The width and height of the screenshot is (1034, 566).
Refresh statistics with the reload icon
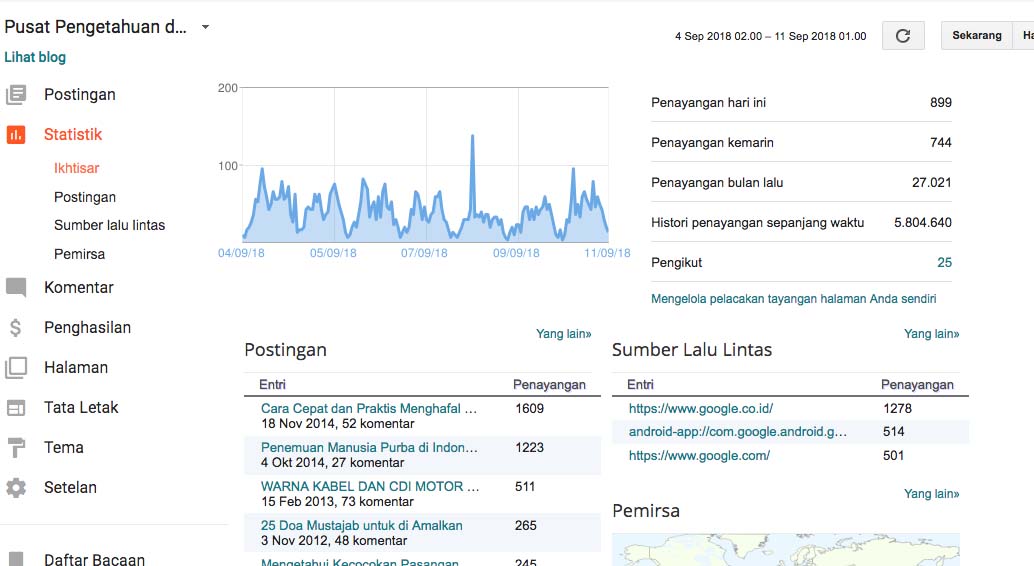tap(903, 36)
